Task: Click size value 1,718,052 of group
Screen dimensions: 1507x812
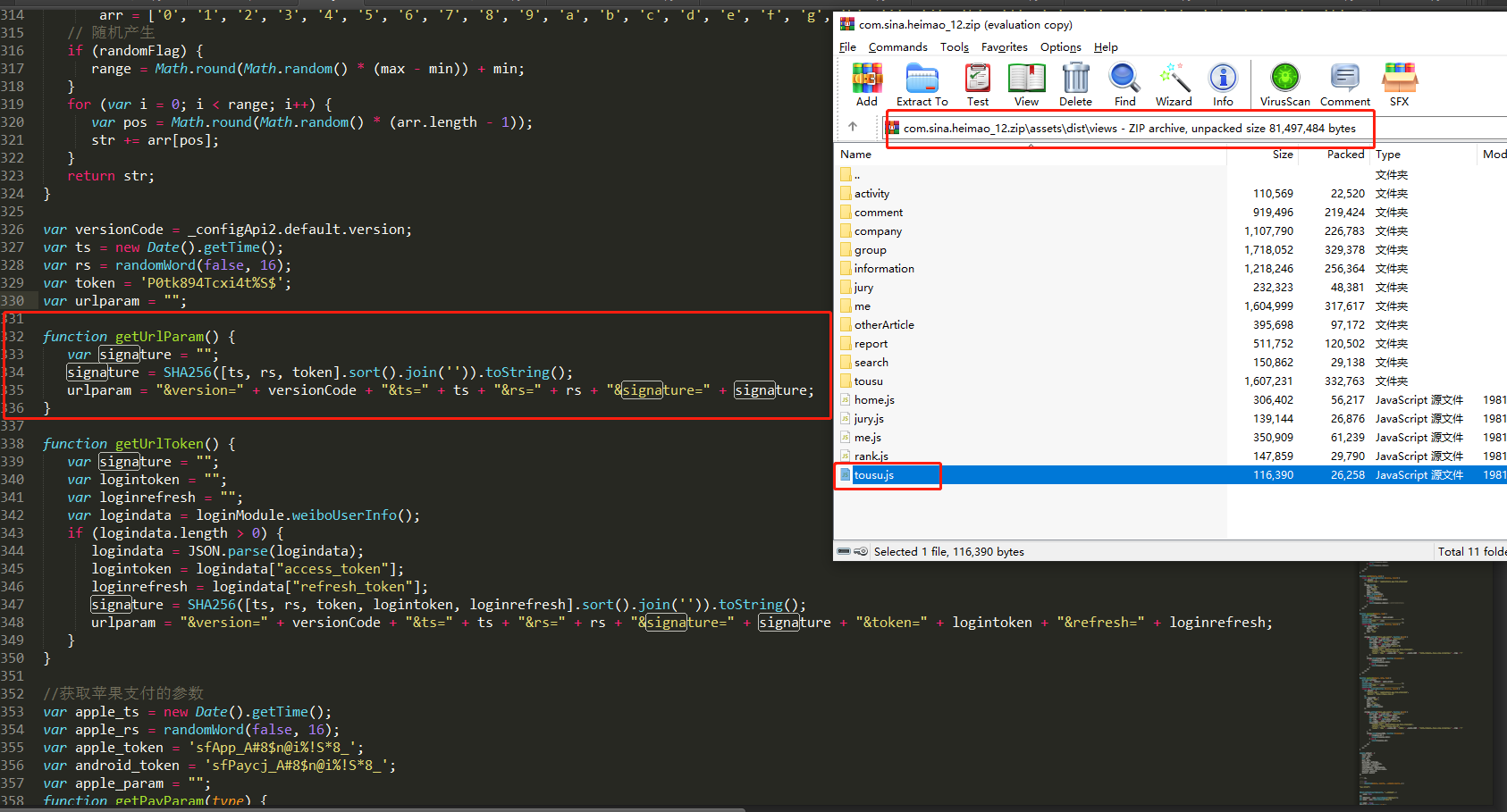Action: (x=1268, y=250)
